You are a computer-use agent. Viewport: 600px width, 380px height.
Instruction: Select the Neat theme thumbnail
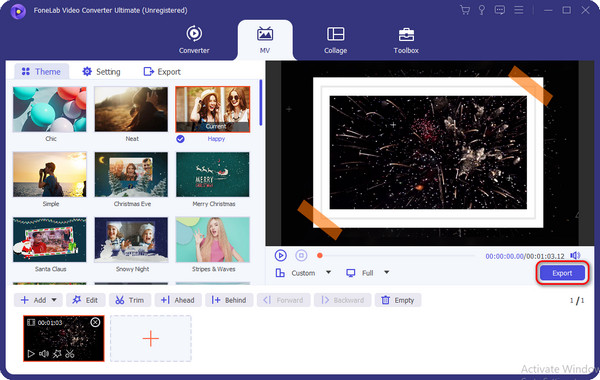coord(131,109)
